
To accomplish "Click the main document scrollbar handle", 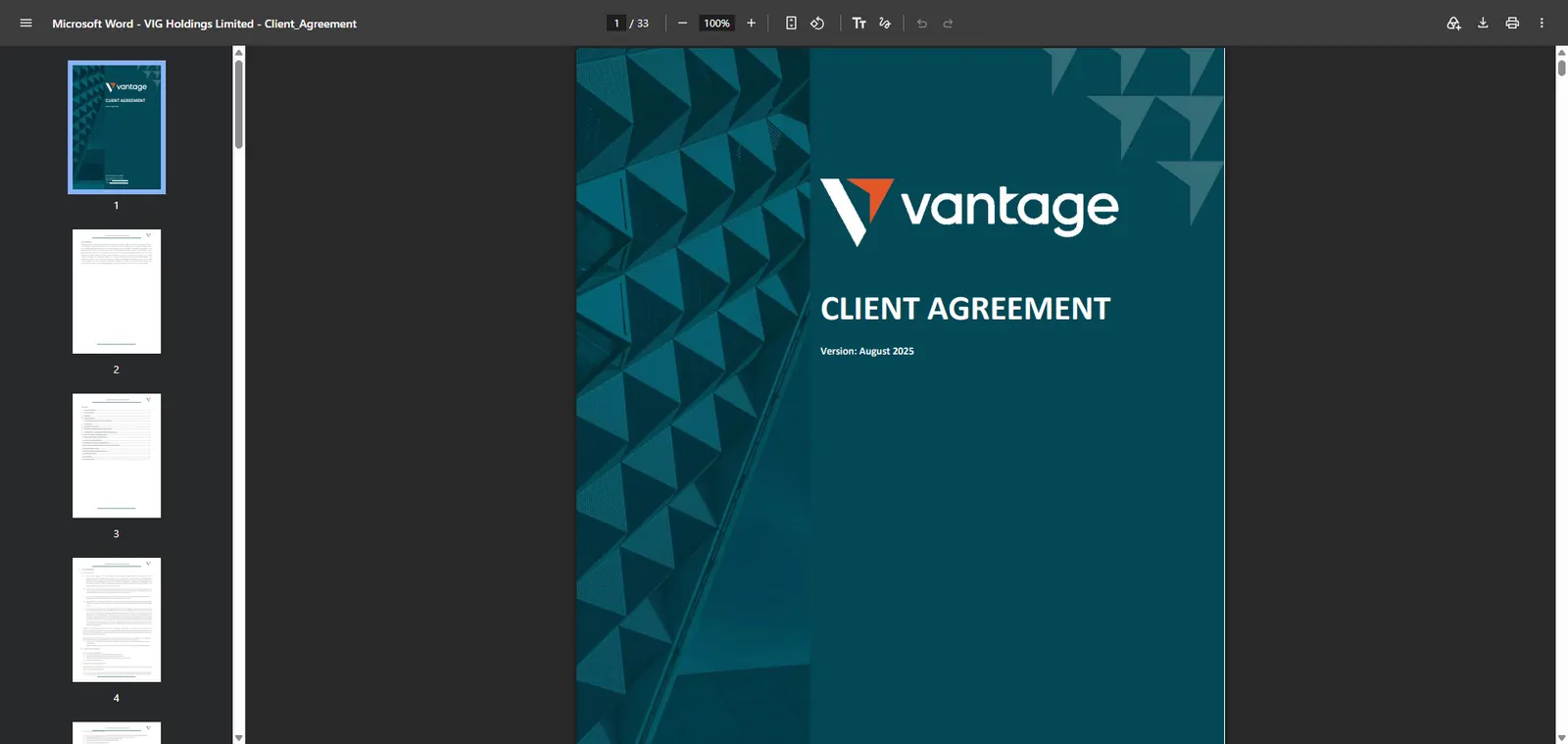I will tap(1562, 68).
